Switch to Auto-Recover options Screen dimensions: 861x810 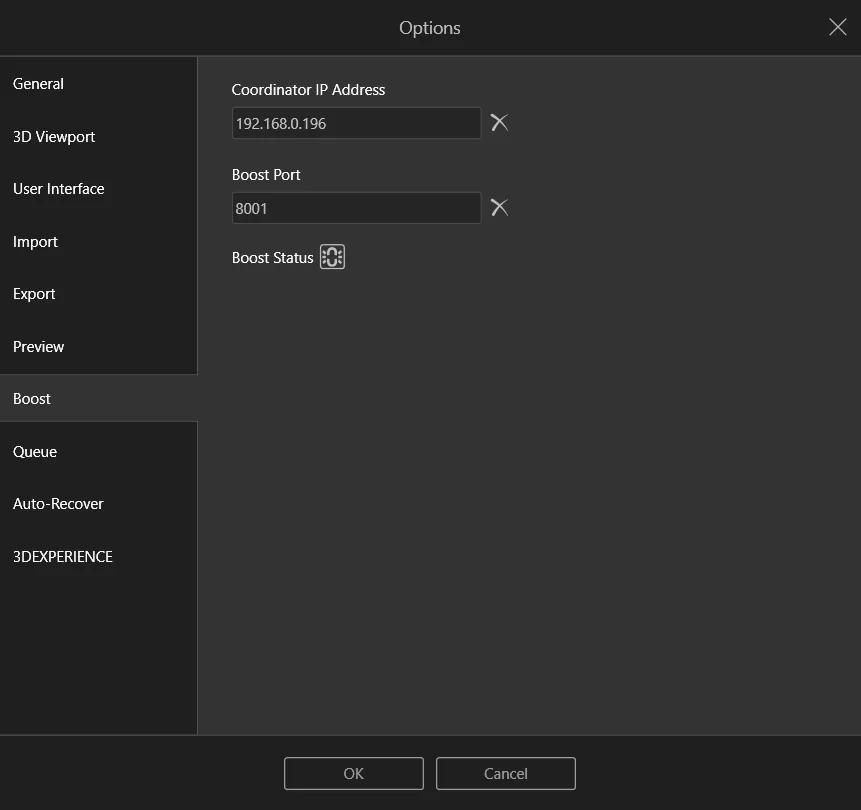[99, 504]
